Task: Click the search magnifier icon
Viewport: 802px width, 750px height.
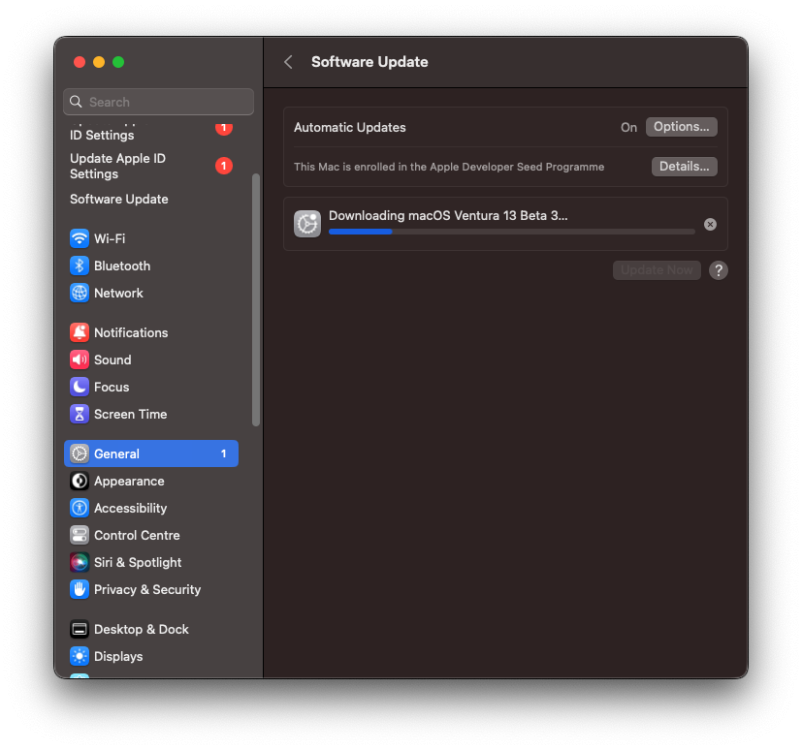Action: pyautogui.click(x=76, y=102)
